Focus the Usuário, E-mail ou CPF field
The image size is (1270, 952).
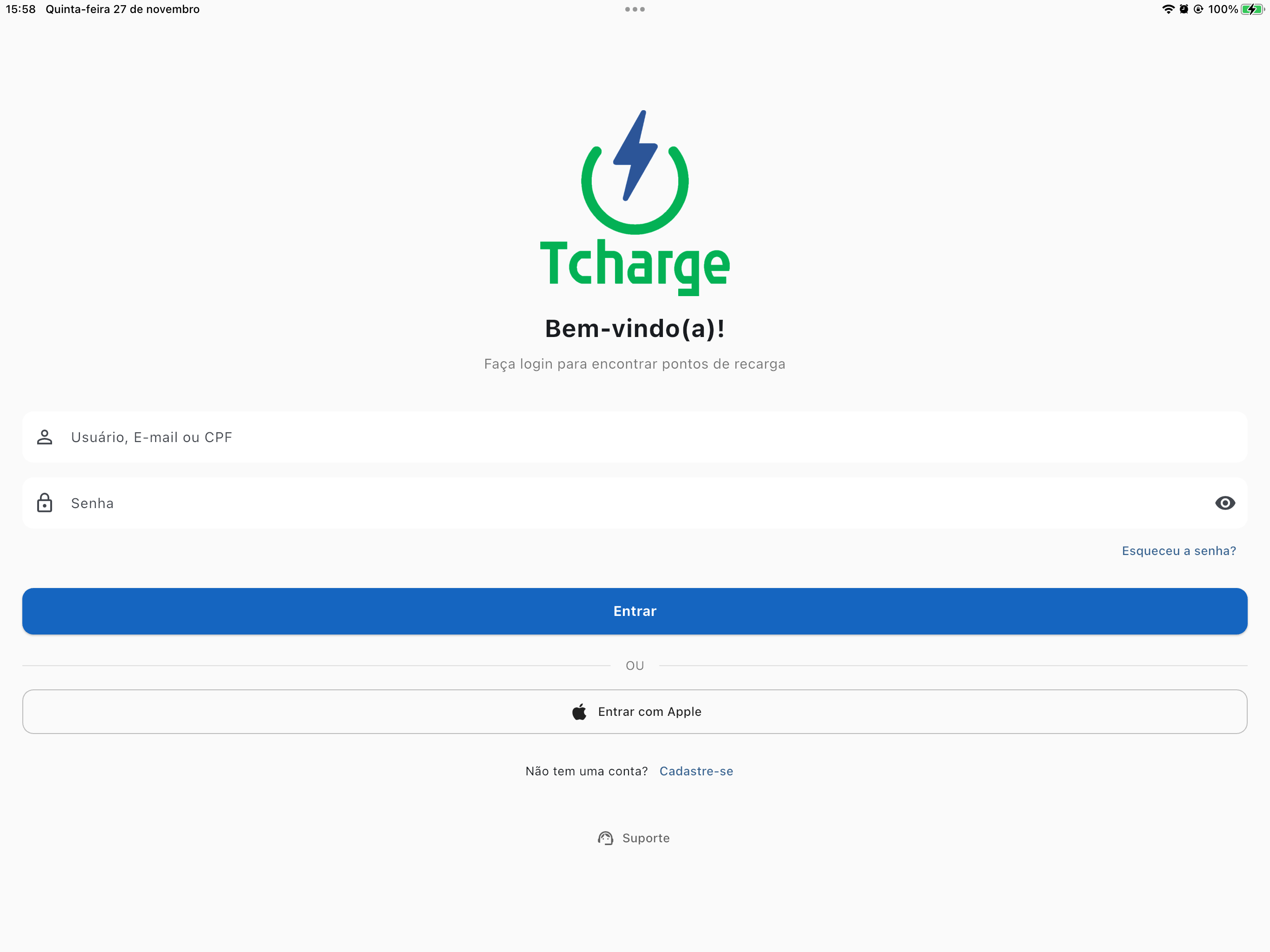coord(635,437)
